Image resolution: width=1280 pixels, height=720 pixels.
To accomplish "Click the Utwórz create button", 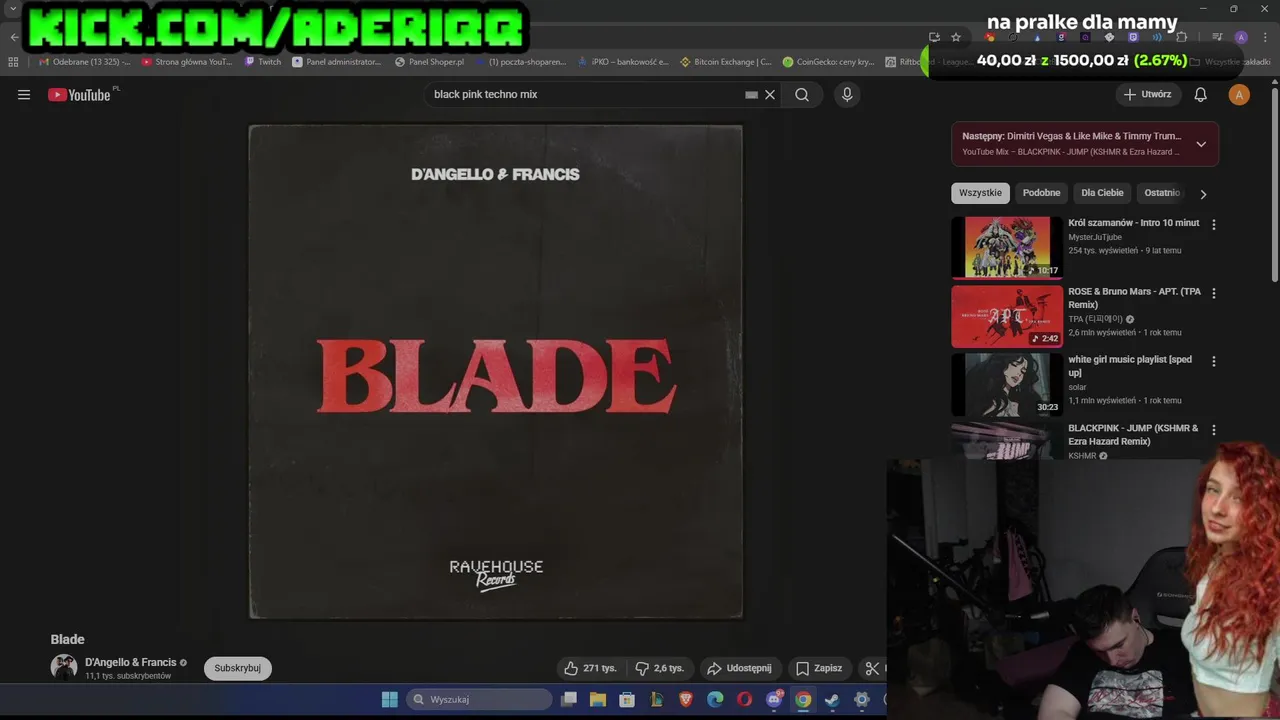I will point(1147,95).
